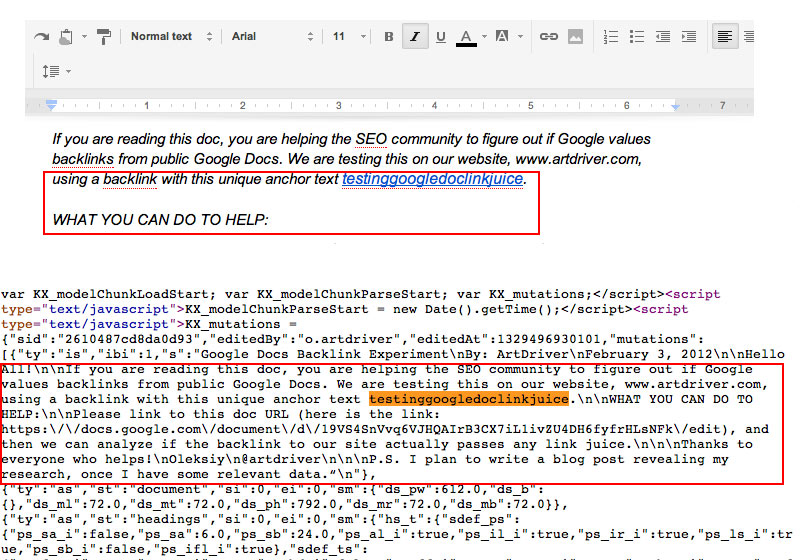Select Center align icon

[x=749, y=36]
